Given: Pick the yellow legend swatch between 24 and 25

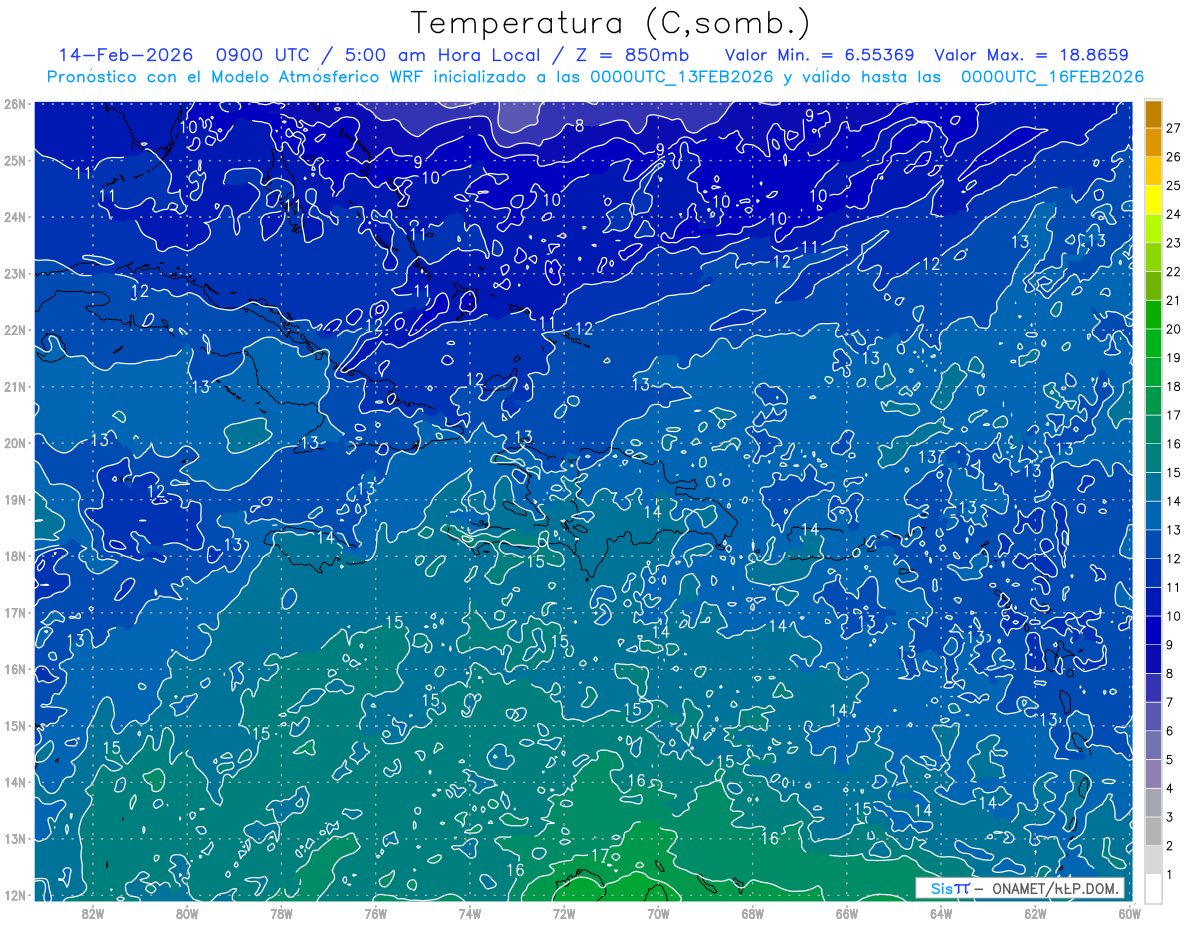Looking at the screenshot, I should pyautogui.click(x=1154, y=200).
